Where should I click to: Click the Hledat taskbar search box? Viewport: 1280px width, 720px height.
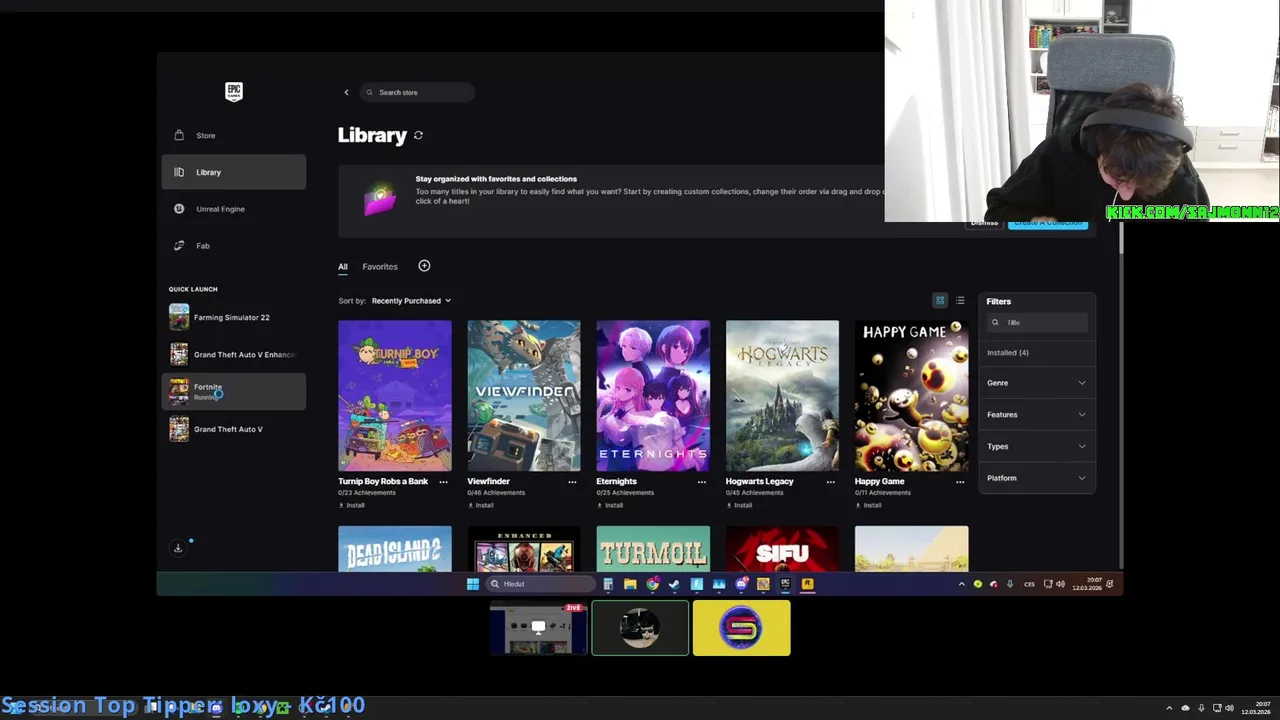540,584
